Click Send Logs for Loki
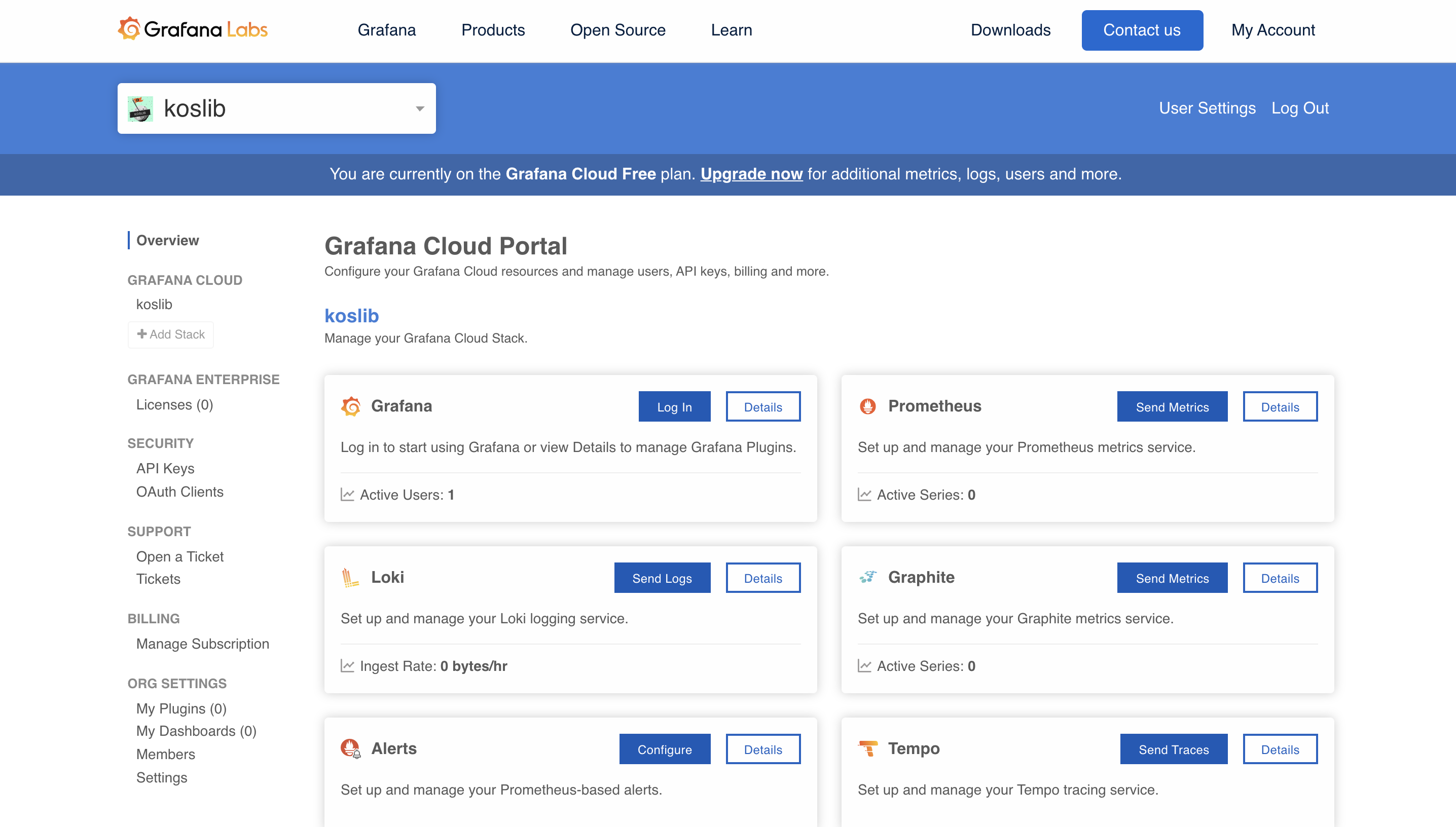This screenshot has width=1456, height=827. pyautogui.click(x=662, y=578)
